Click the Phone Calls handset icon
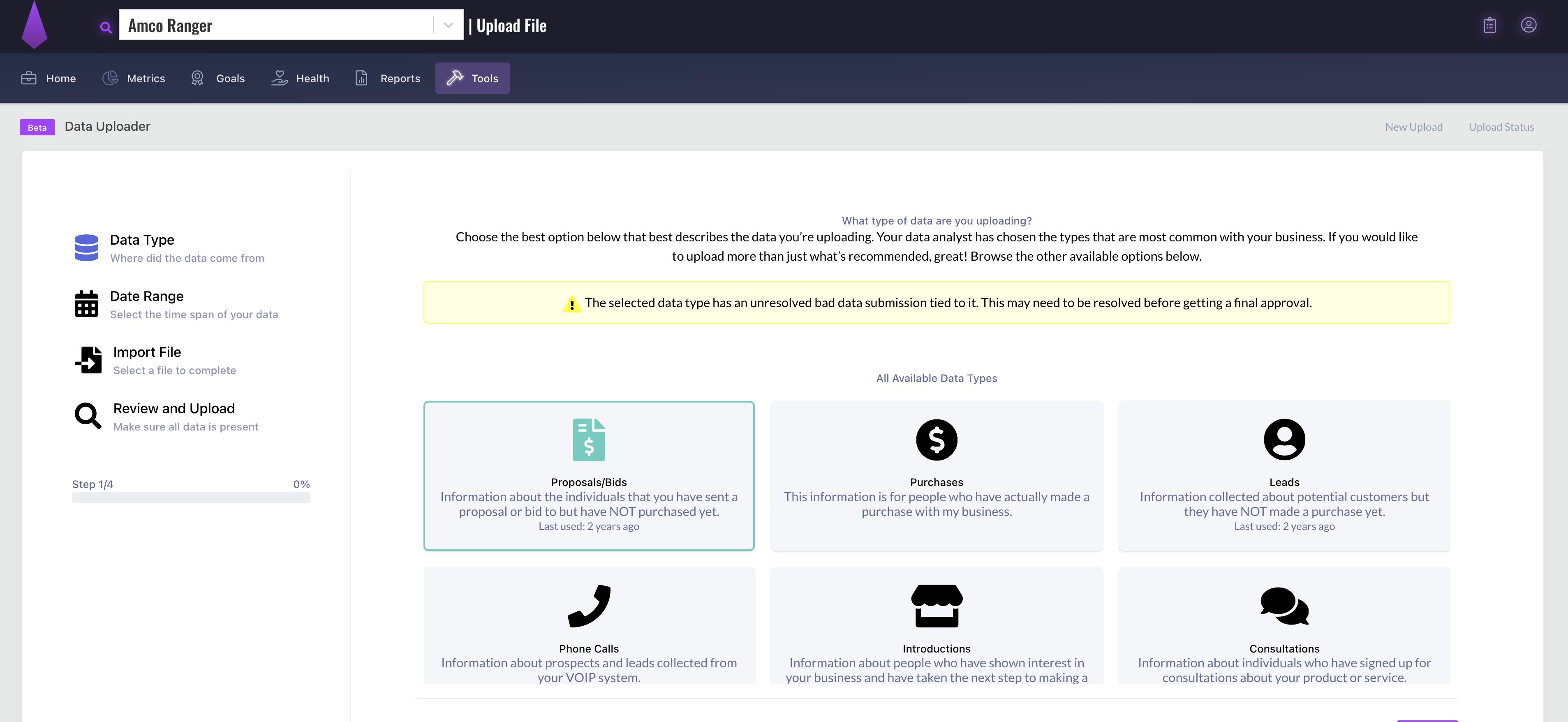Viewport: 1568px width, 722px height. coord(589,606)
